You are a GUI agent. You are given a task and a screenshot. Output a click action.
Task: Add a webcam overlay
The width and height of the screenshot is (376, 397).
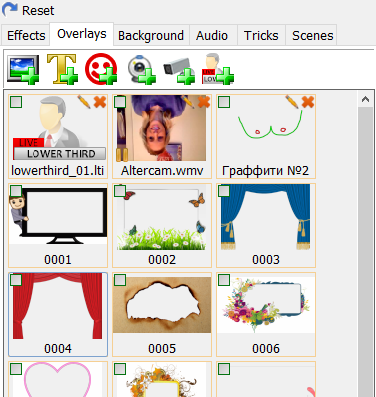click(x=142, y=69)
